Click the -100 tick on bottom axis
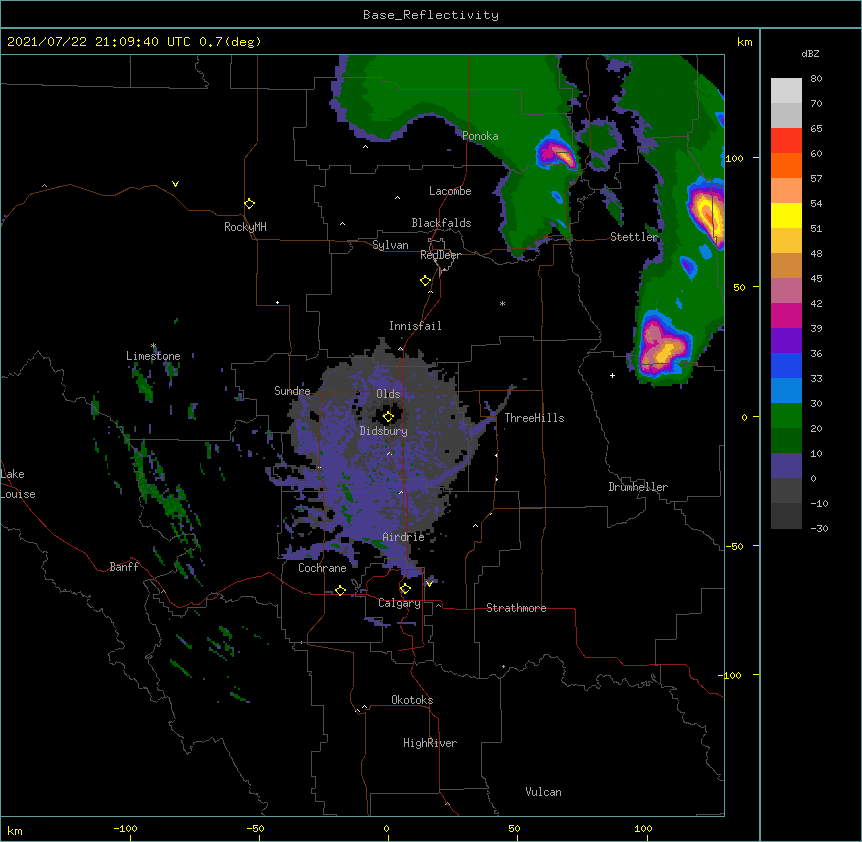862x842 pixels. click(x=125, y=828)
